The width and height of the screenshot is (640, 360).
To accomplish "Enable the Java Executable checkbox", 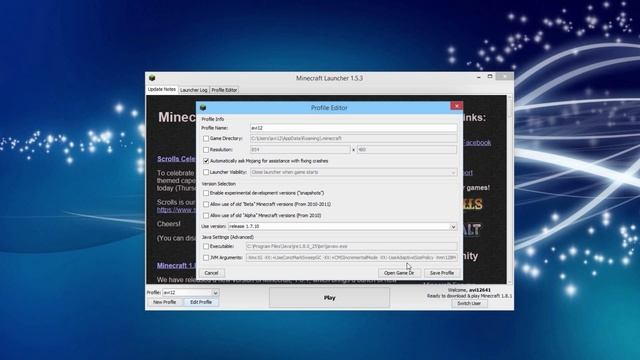I will 206,247.
